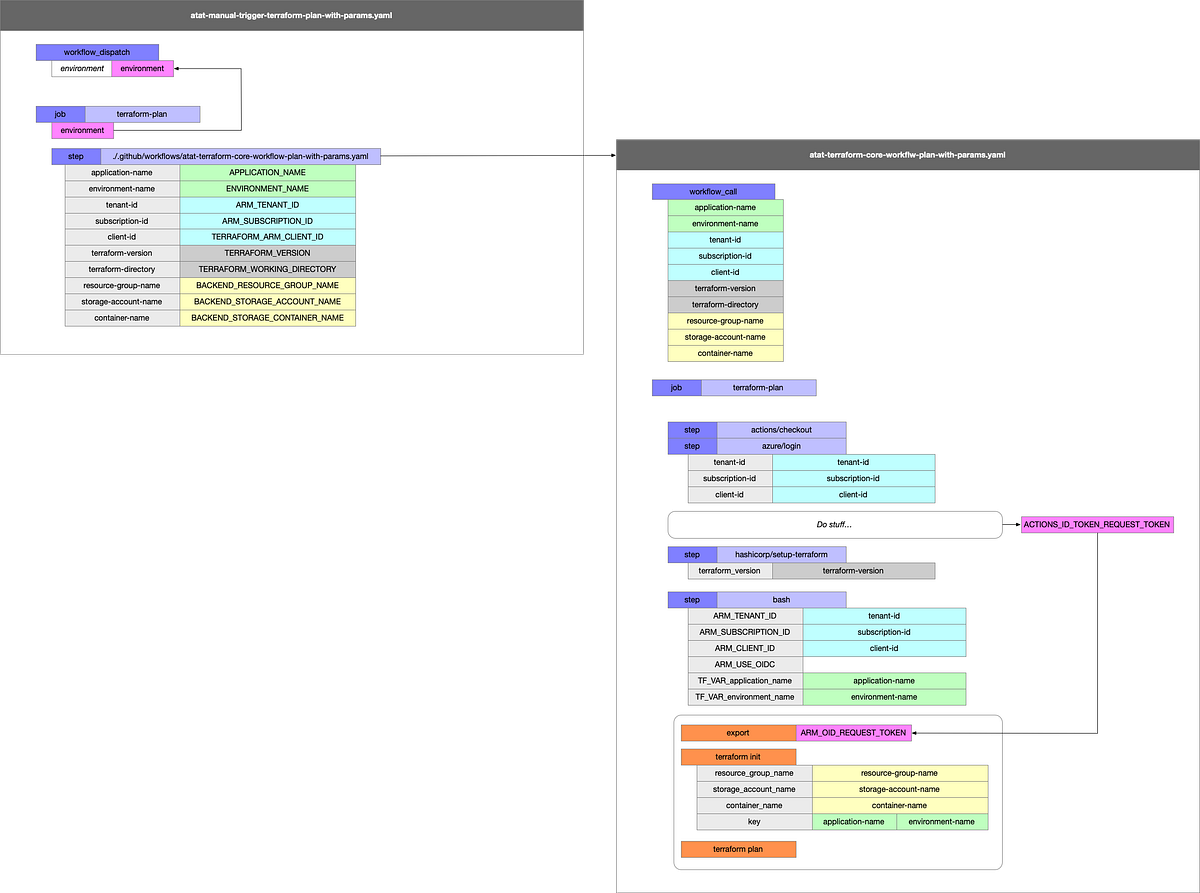Select the terraform plan orange box
The width and height of the screenshot is (1200, 893).
pyautogui.click(x=737, y=848)
